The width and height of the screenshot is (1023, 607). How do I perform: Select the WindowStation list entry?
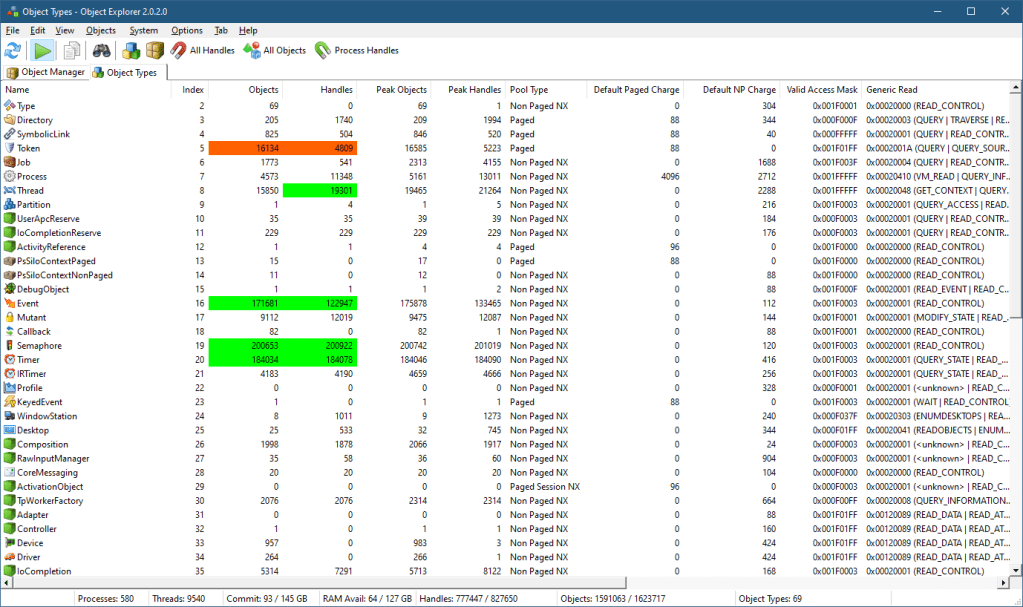click(x=46, y=416)
